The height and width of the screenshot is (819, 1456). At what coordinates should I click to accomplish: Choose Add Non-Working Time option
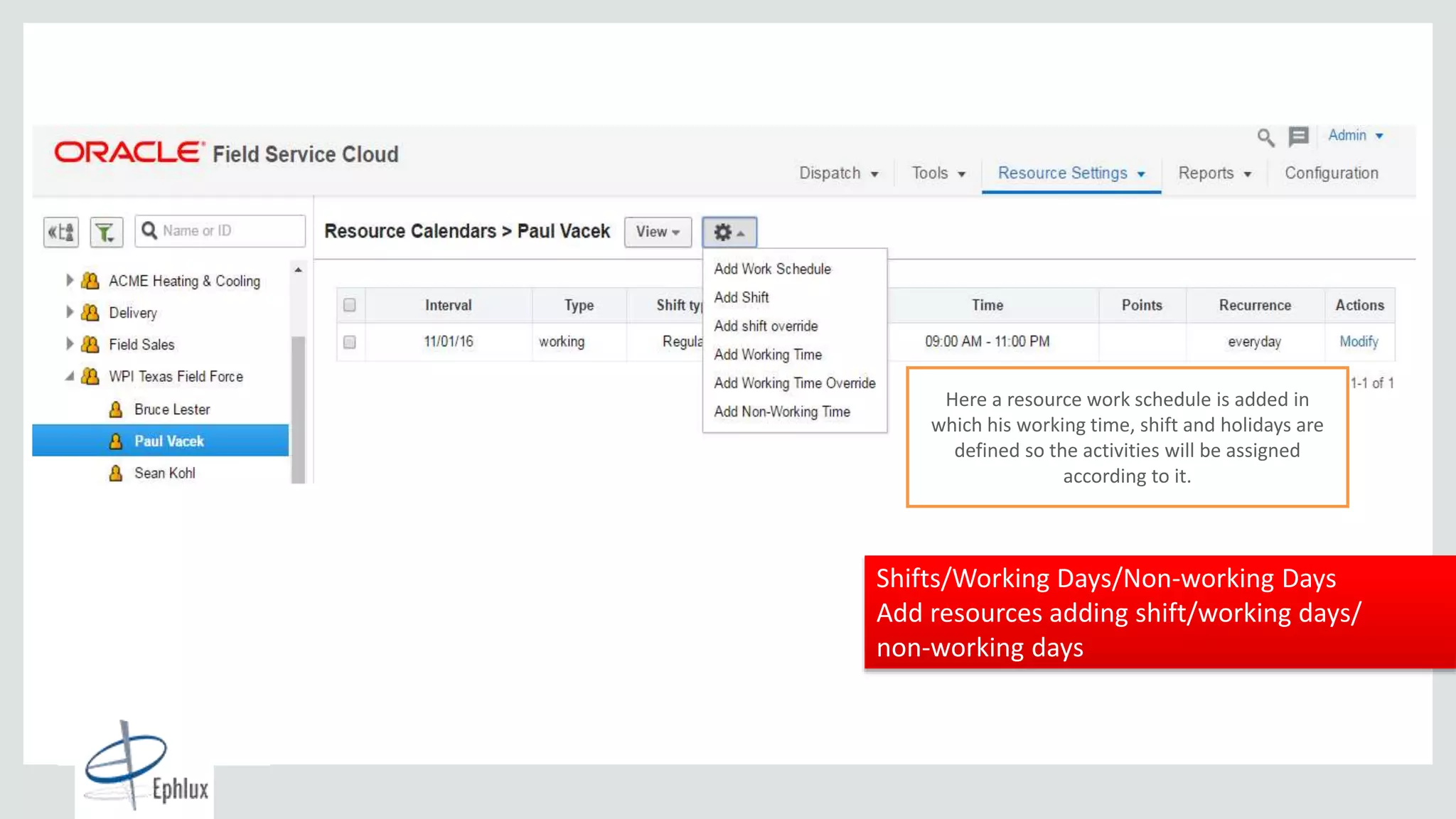[782, 412]
